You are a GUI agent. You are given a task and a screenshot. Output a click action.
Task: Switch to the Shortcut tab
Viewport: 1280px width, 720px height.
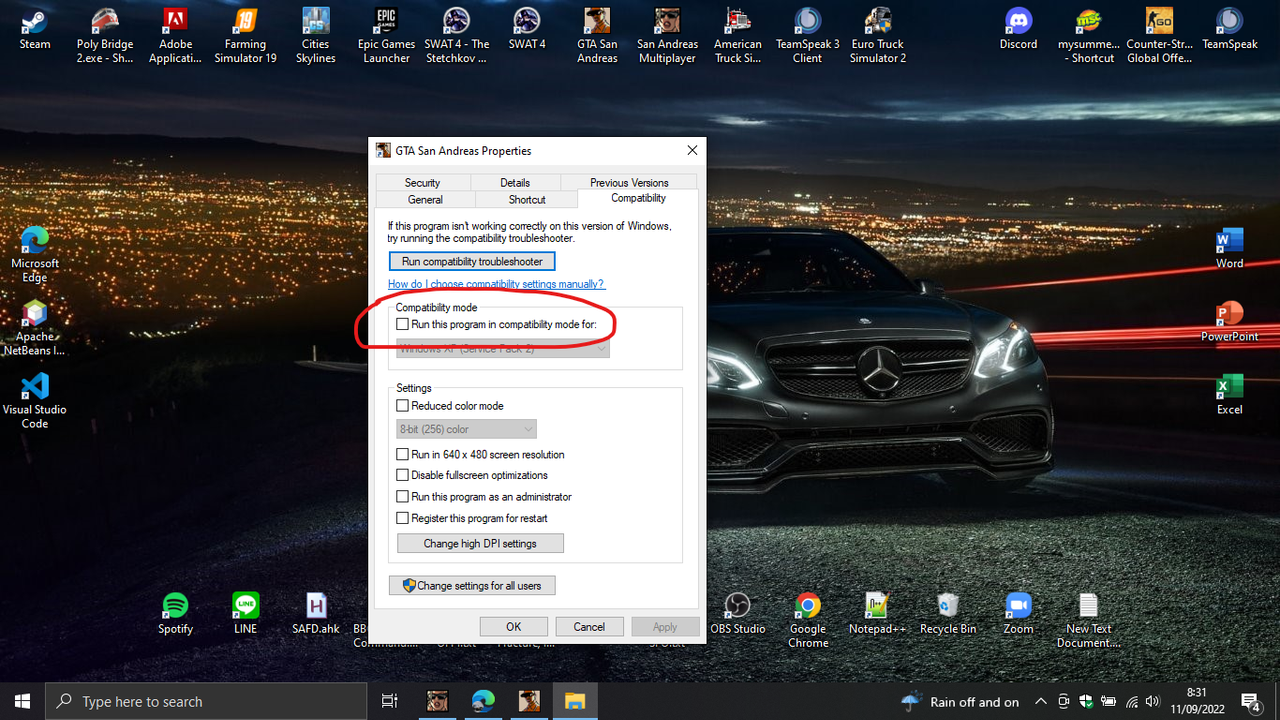tap(527, 200)
